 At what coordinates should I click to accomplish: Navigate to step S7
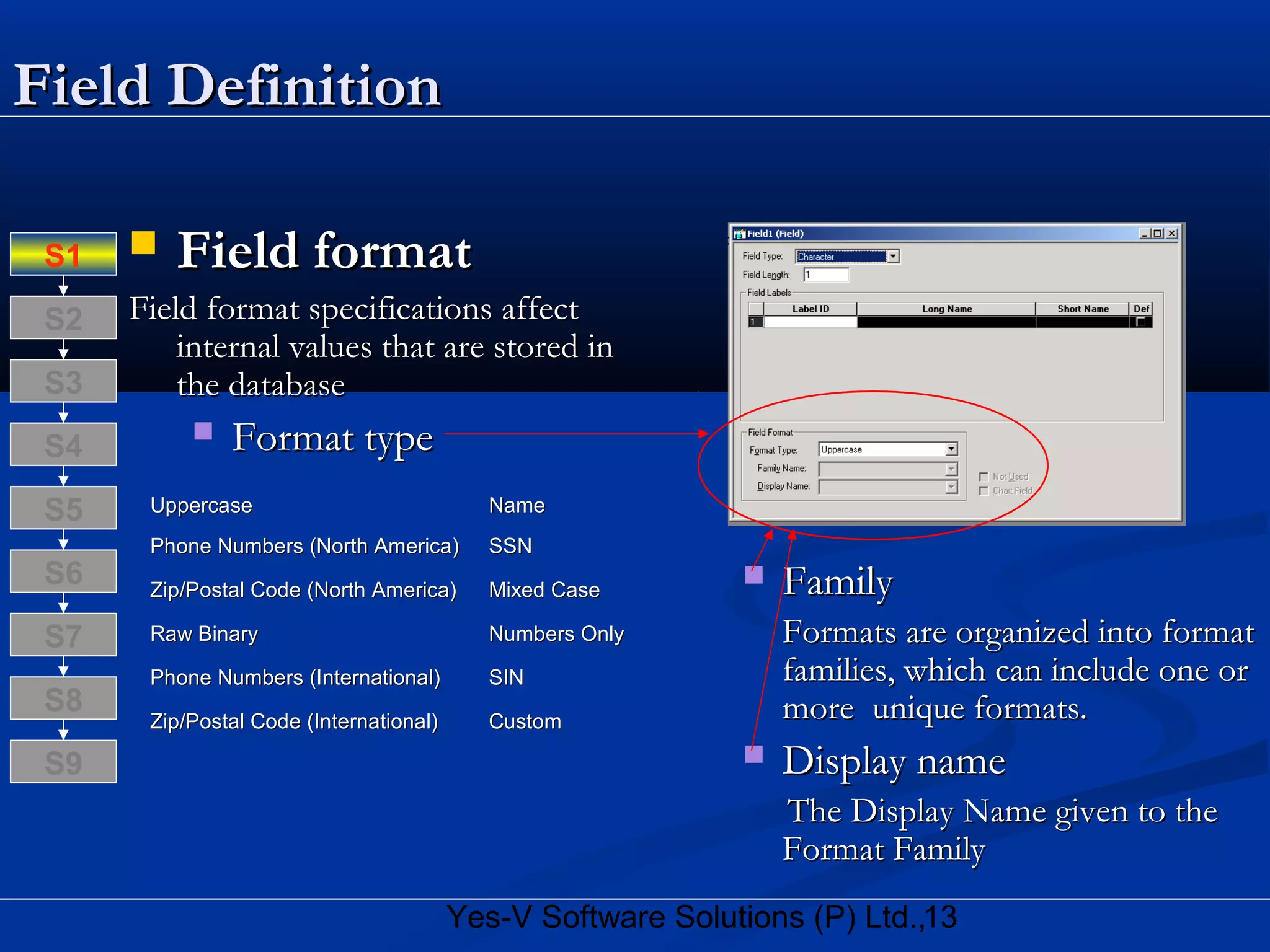[x=63, y=635]
